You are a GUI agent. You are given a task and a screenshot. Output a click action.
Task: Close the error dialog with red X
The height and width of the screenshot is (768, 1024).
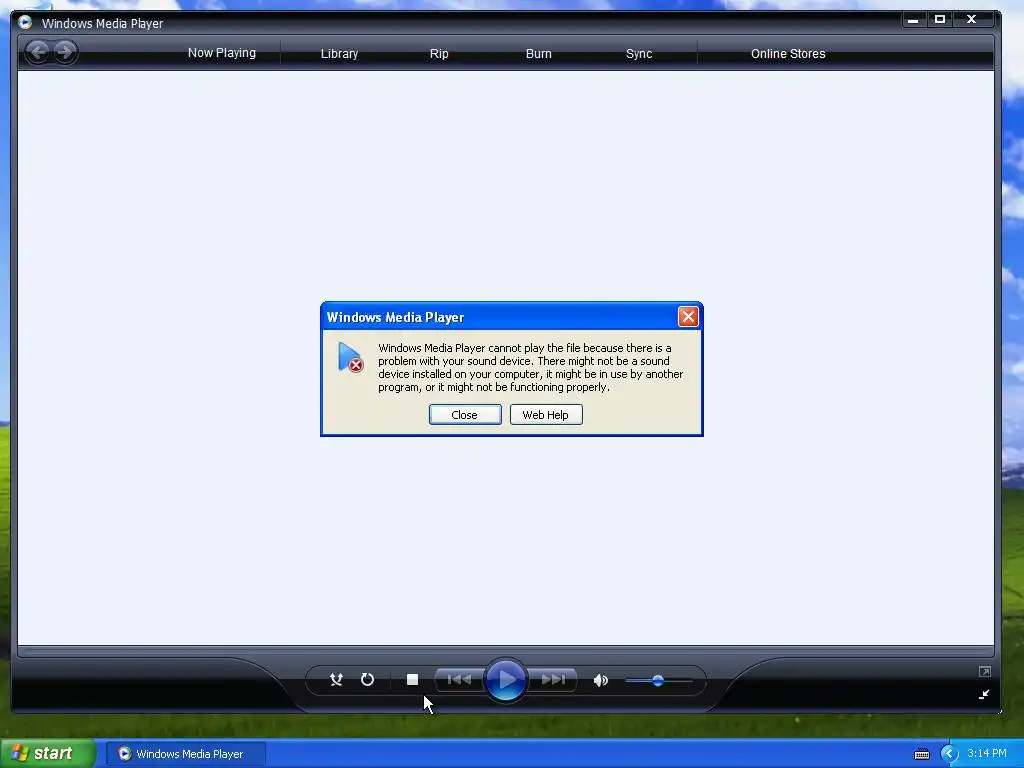pyautogui.click(x=688, y=317)
